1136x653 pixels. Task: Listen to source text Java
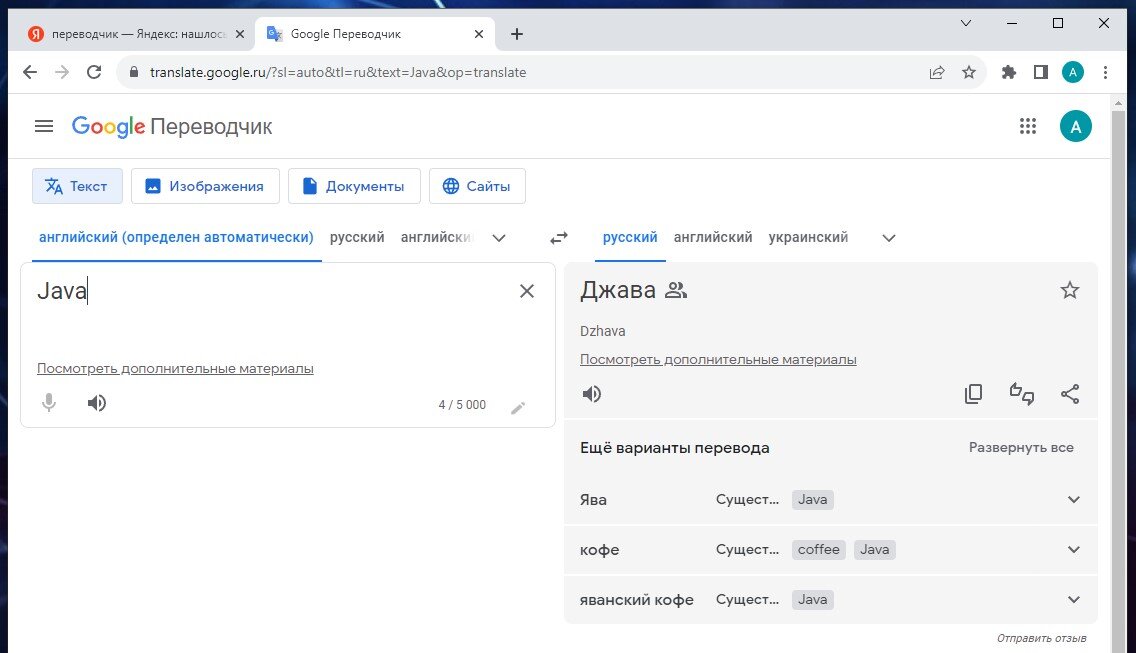[97, 403]
